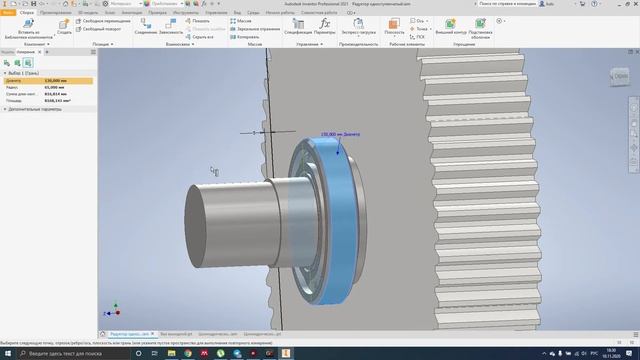Viewport: 640px width, 360px height.
Task: Click help search input field
Action: click(x=507, y=4)
